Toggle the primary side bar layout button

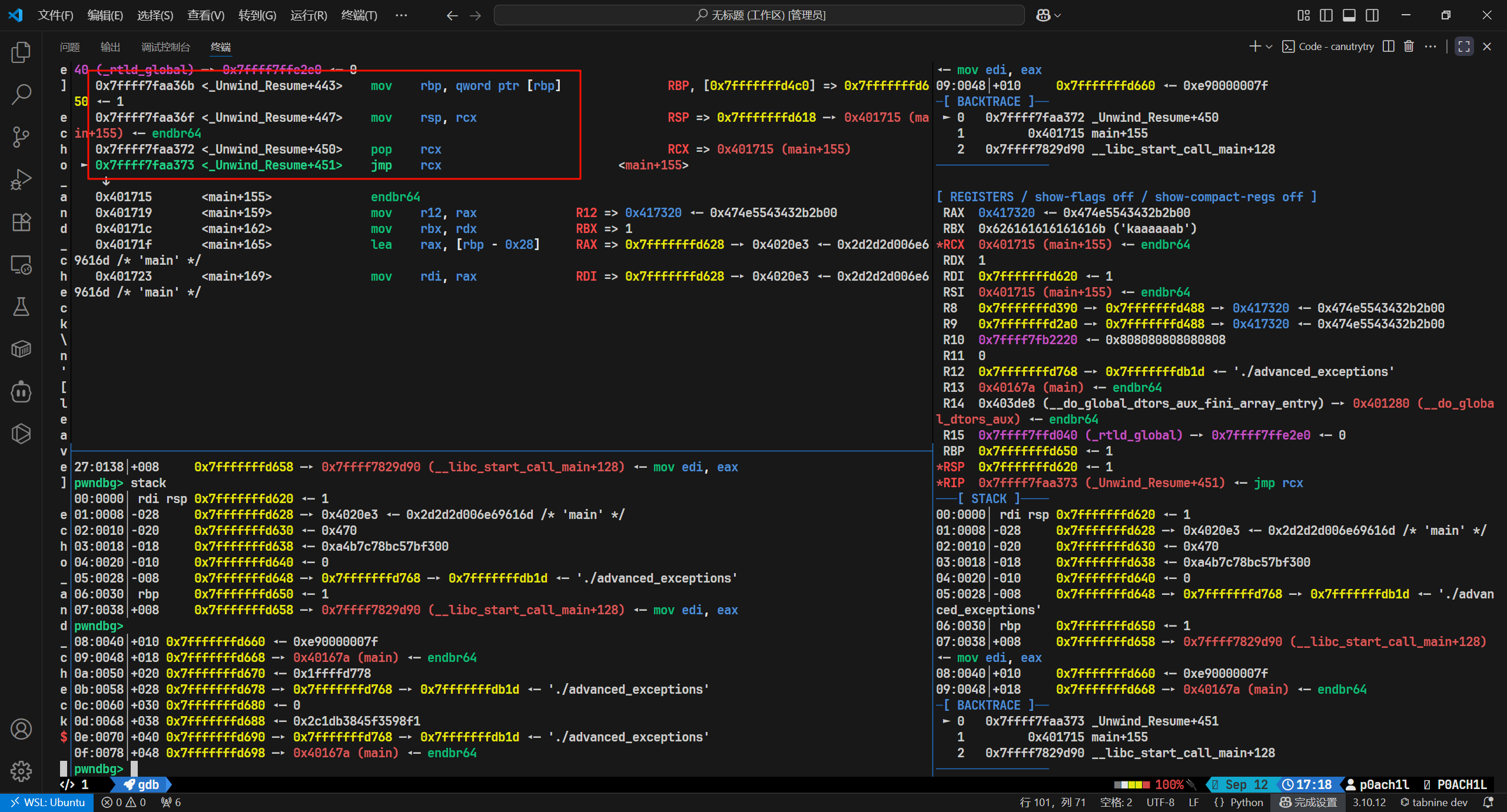coord(1326,15)
